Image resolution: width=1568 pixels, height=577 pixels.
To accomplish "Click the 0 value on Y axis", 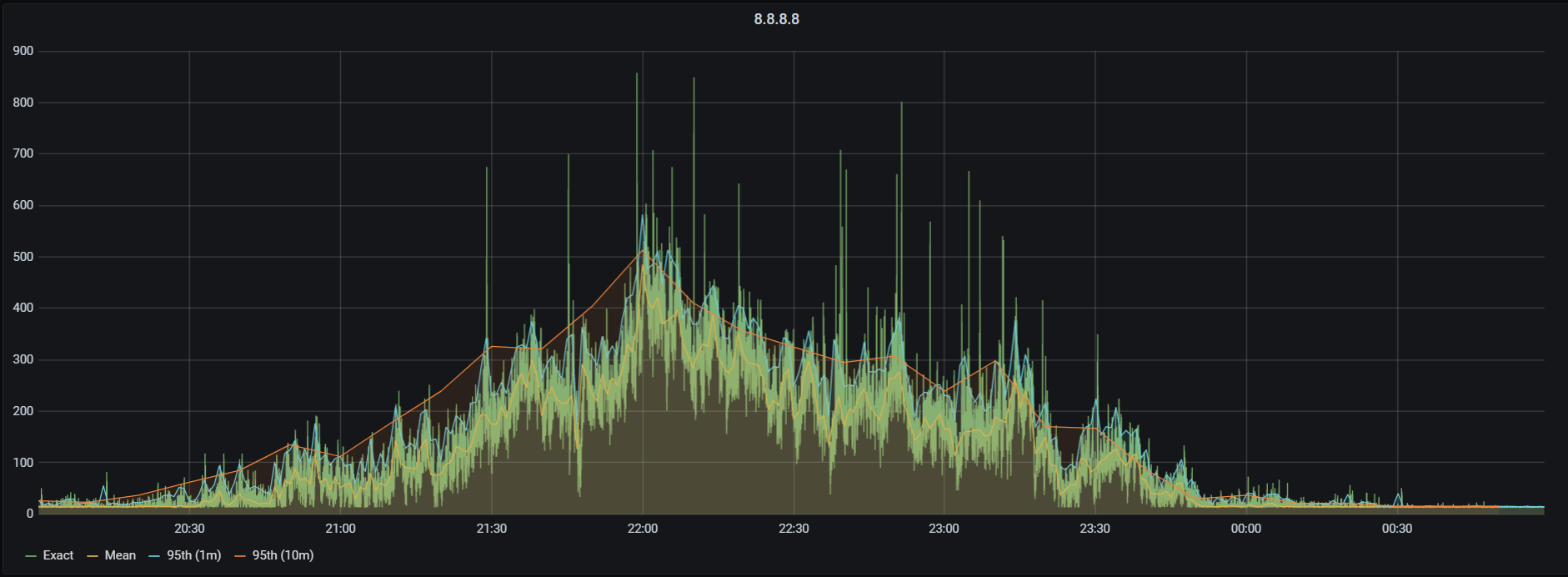I will point(29,514).
